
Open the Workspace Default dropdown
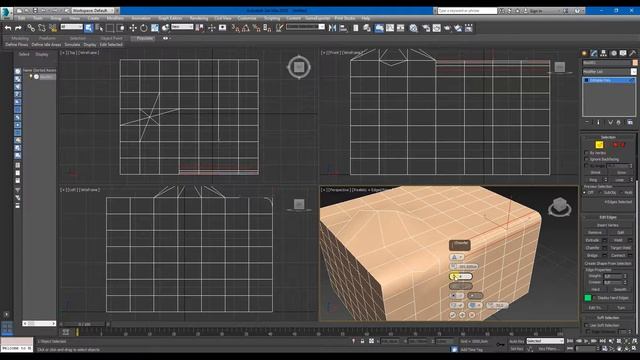click(93, 11)
